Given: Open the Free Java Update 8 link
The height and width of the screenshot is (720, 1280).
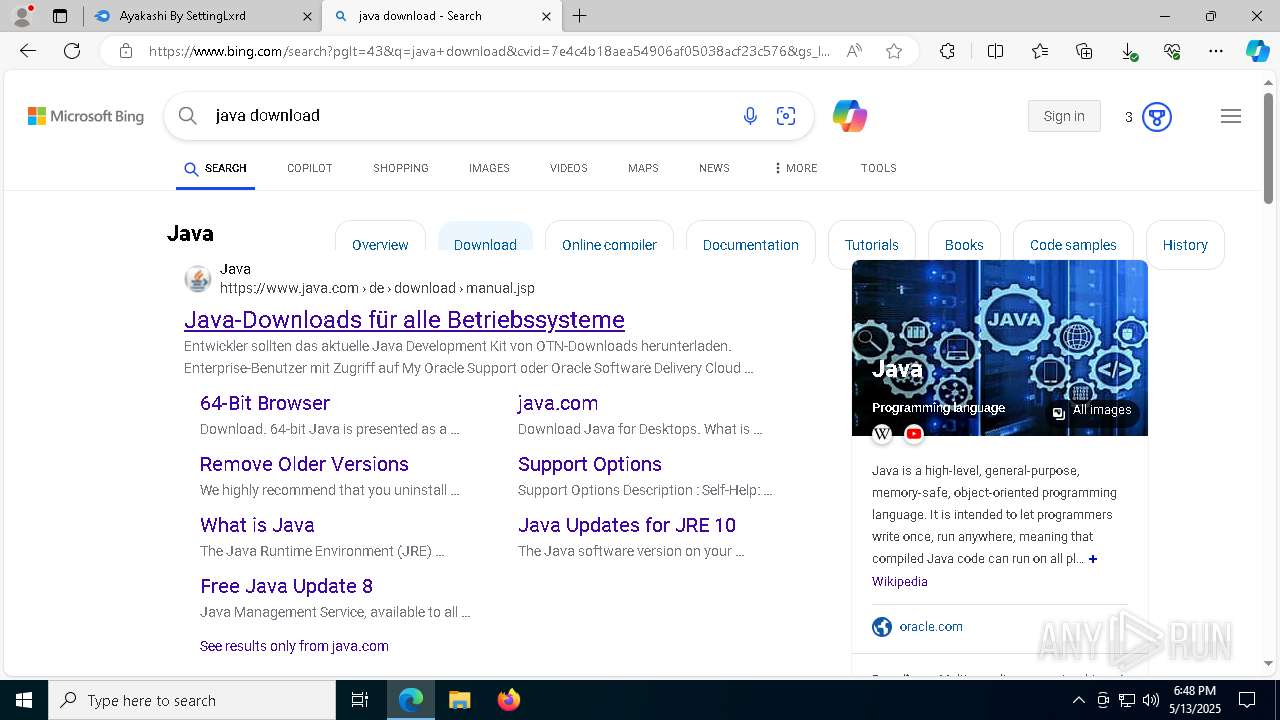Looking at the screenshot, I should pyautogui.click(x=286, y=586).
